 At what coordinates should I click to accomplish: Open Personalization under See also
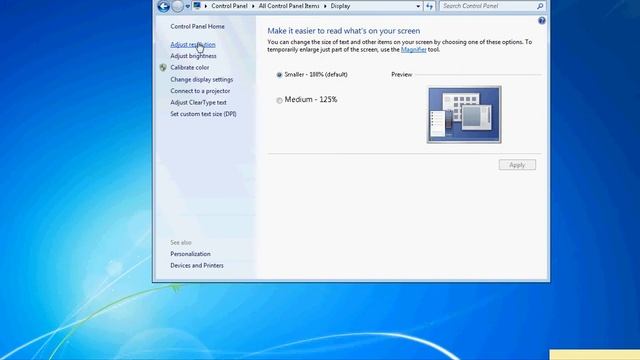(x=191, y=254)
